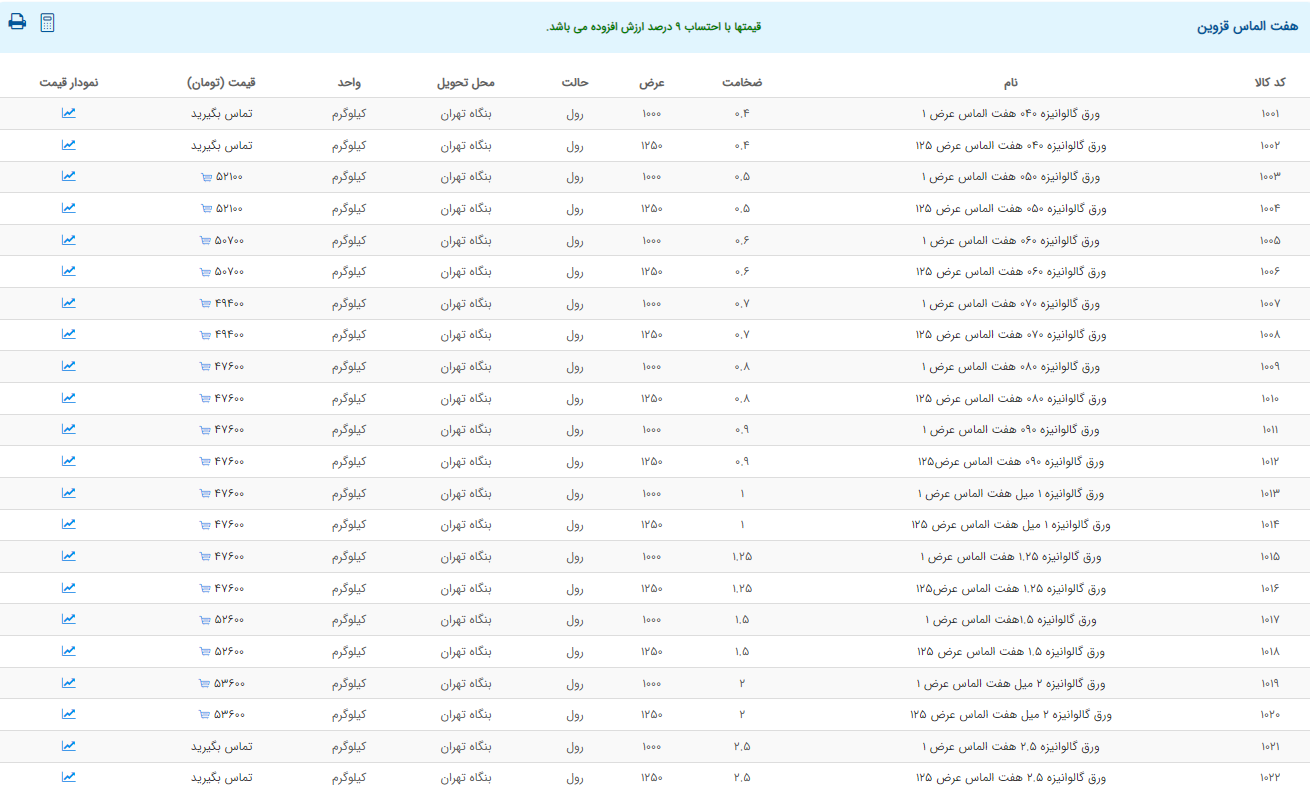Add product 1007 to cart via cart icon
The image size is (1310, 806).
pos(205,304)
